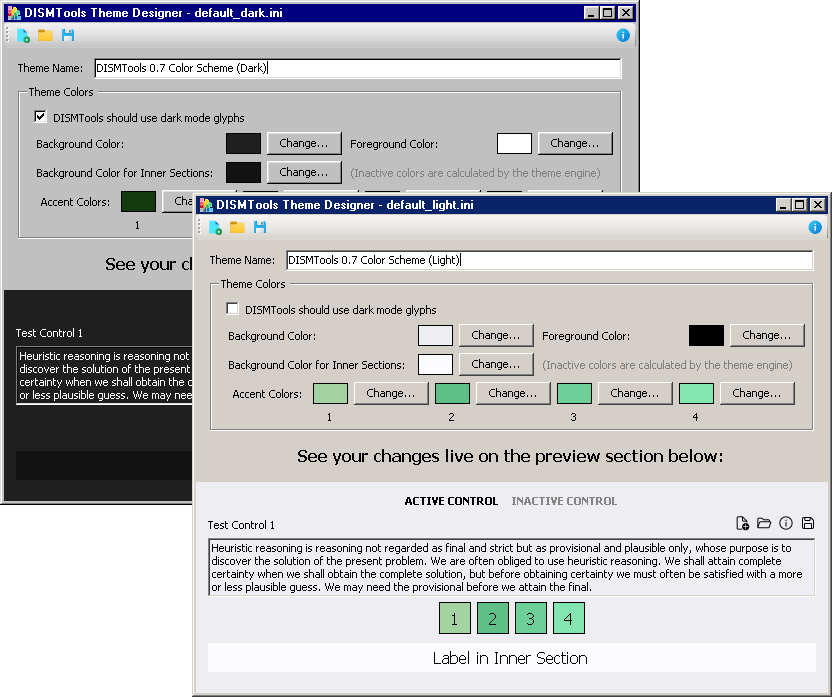Click the Theme Name field in the dark window

pos(358,68)
